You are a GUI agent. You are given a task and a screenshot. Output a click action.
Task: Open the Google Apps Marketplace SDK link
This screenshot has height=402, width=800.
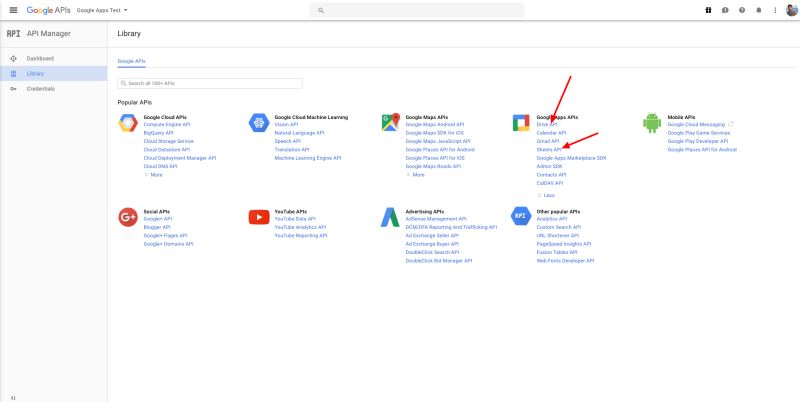(x=571, y=158)
